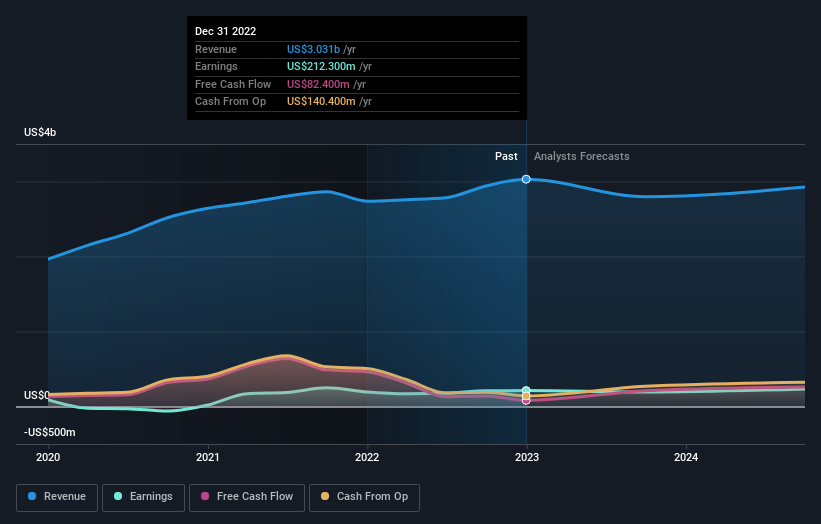Click the Analysts Forecasts label
821x524 pixels.
pos(582,156)
